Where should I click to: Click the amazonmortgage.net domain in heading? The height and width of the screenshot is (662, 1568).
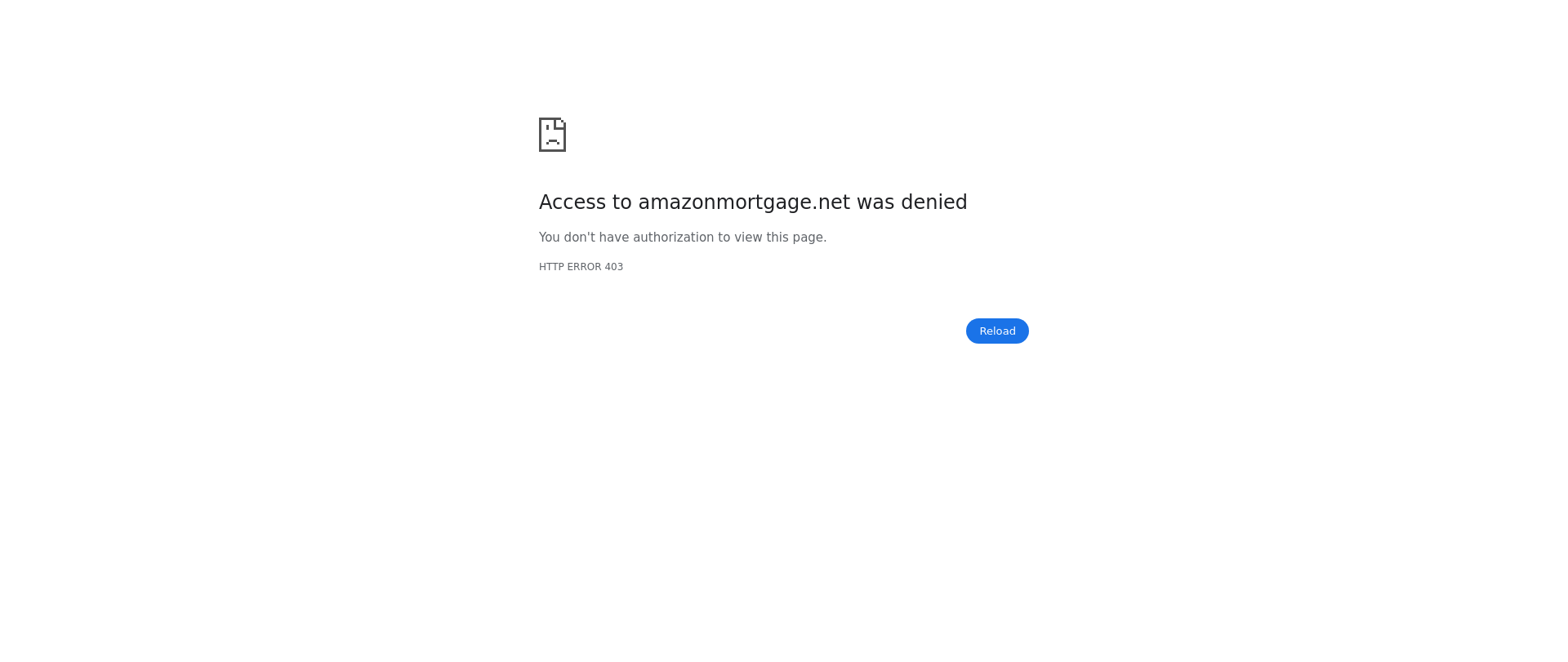[x=744, y=202]
